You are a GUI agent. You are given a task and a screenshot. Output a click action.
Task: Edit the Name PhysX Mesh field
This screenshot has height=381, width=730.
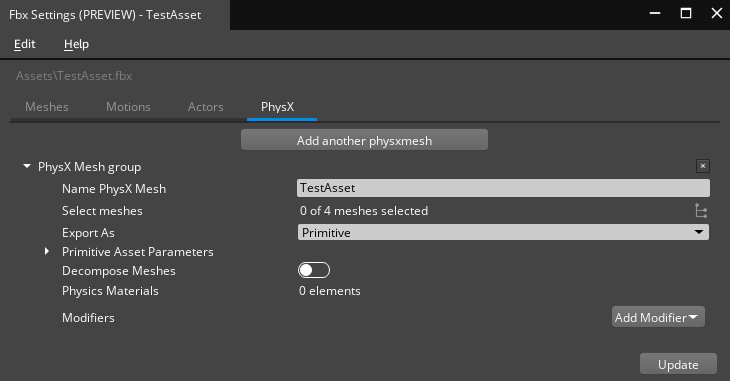coord(503,188)
